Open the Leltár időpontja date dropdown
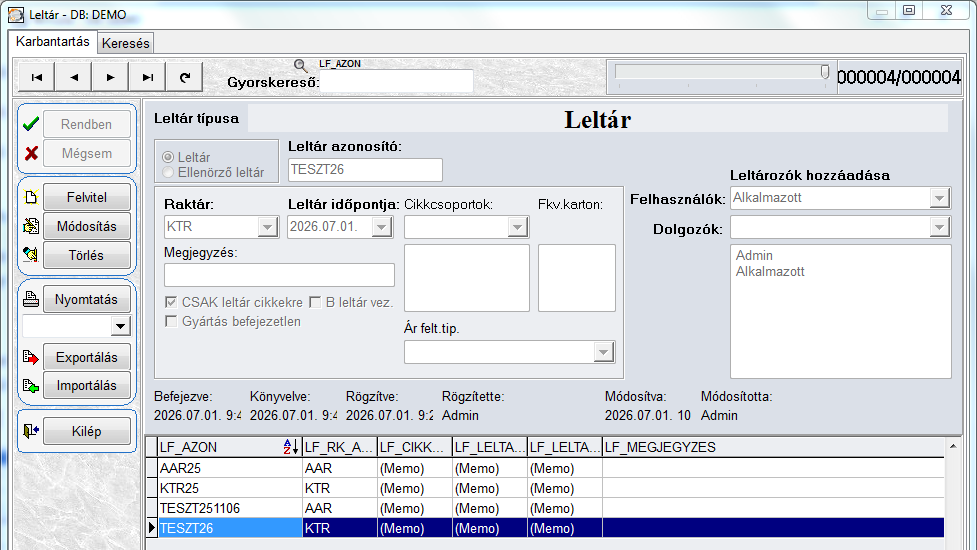Viewport: 977px width, 550px height. 381,227
